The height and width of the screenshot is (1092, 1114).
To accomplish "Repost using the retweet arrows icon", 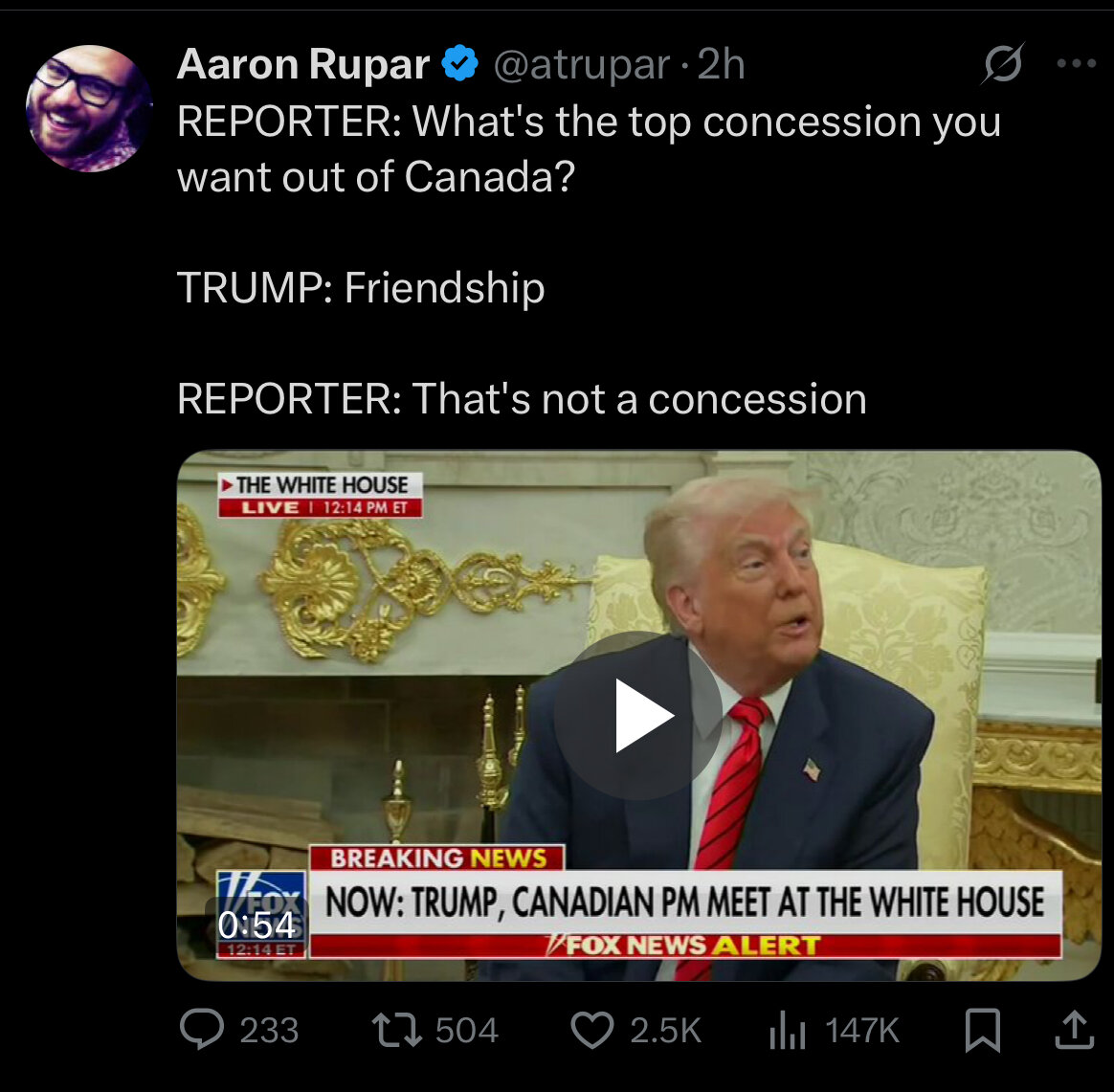I will coord(396,1030).
